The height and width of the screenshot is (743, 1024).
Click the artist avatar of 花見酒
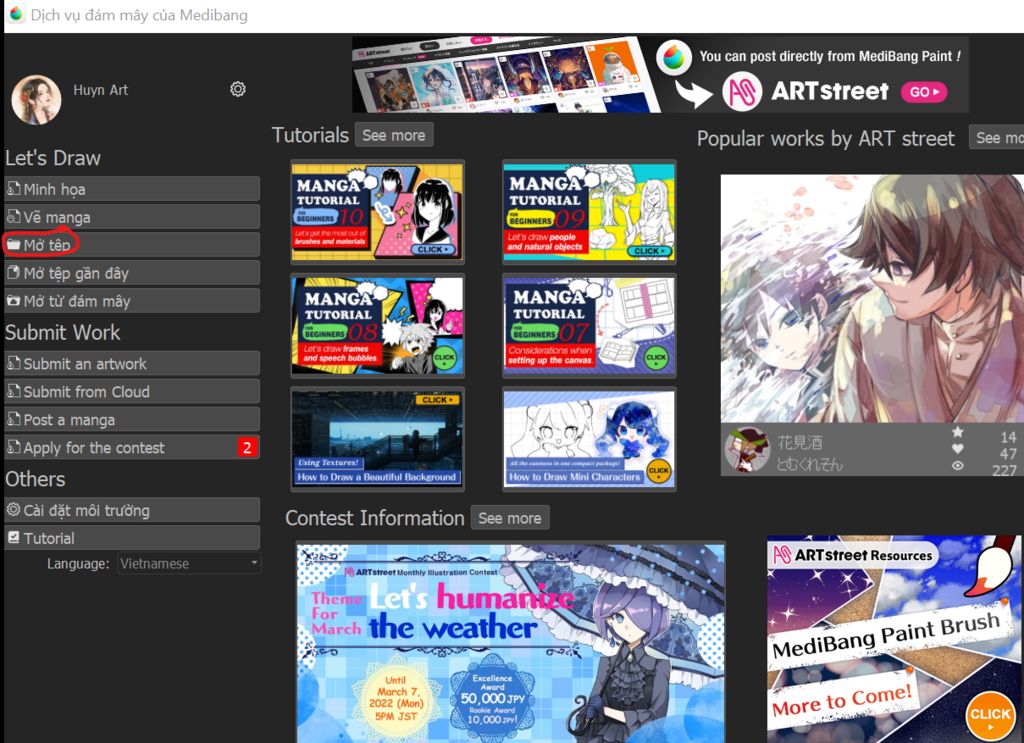748,449
